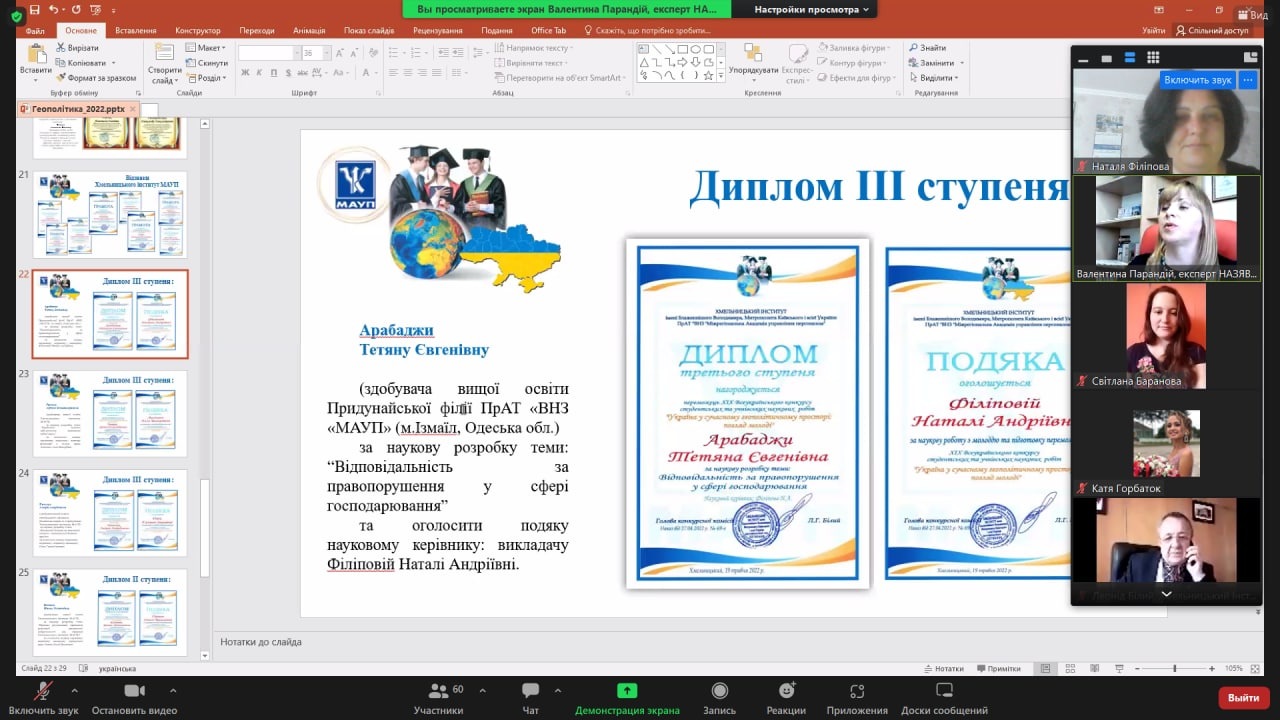Unmute microphone via Включить звук icon
This screenshot has height=720, width=1280.
[43, 691]
